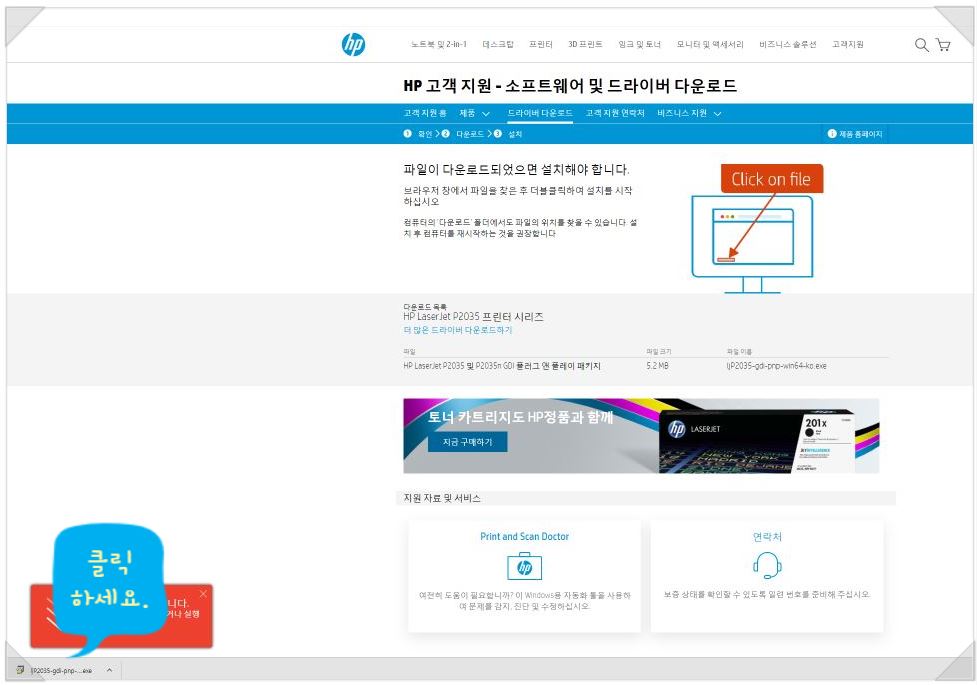Image resolution: width=977 pixels, height=685 pixels.
Task: Click the 지원 자료 및 서비스 heading
Action: 442,498
